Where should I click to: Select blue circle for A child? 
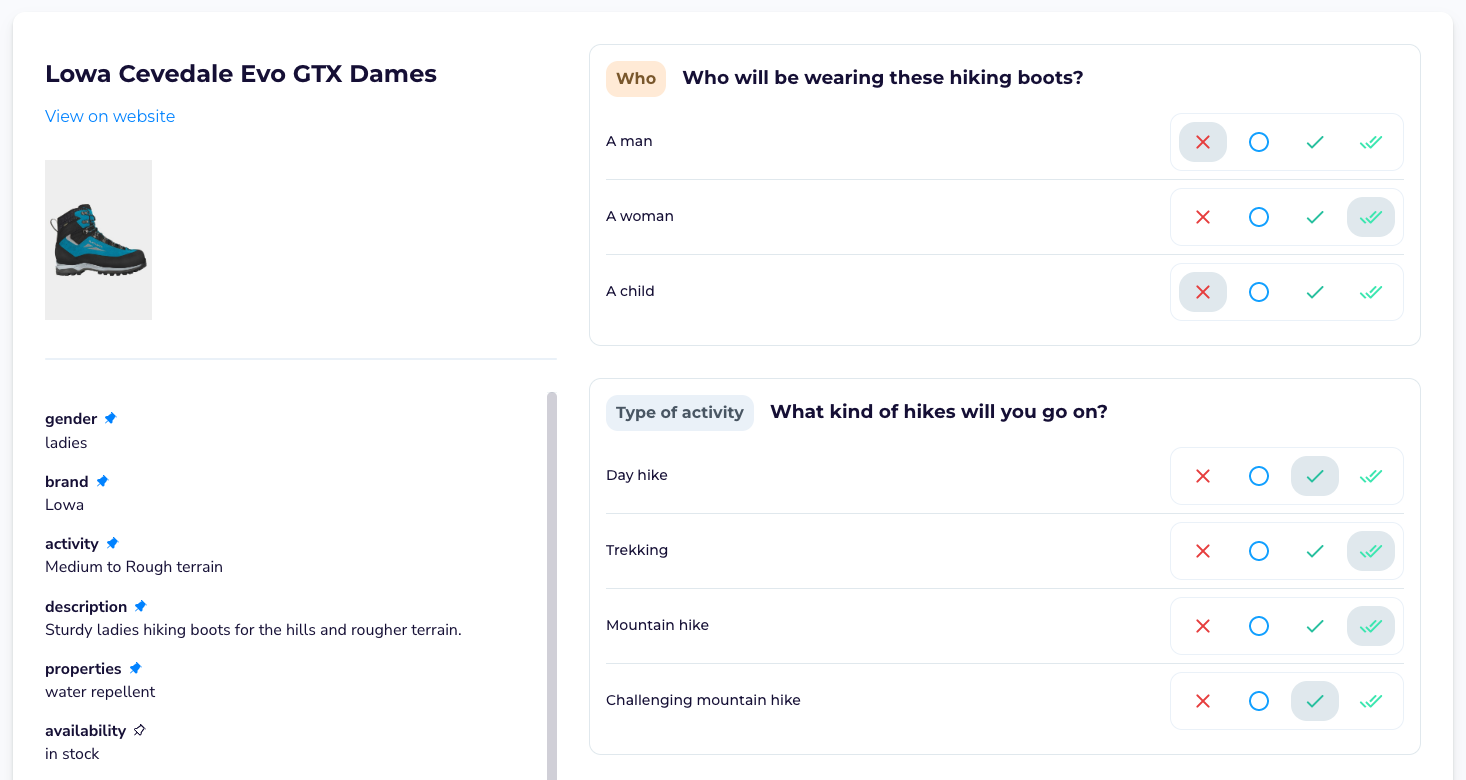click(x=1259, y=292)
